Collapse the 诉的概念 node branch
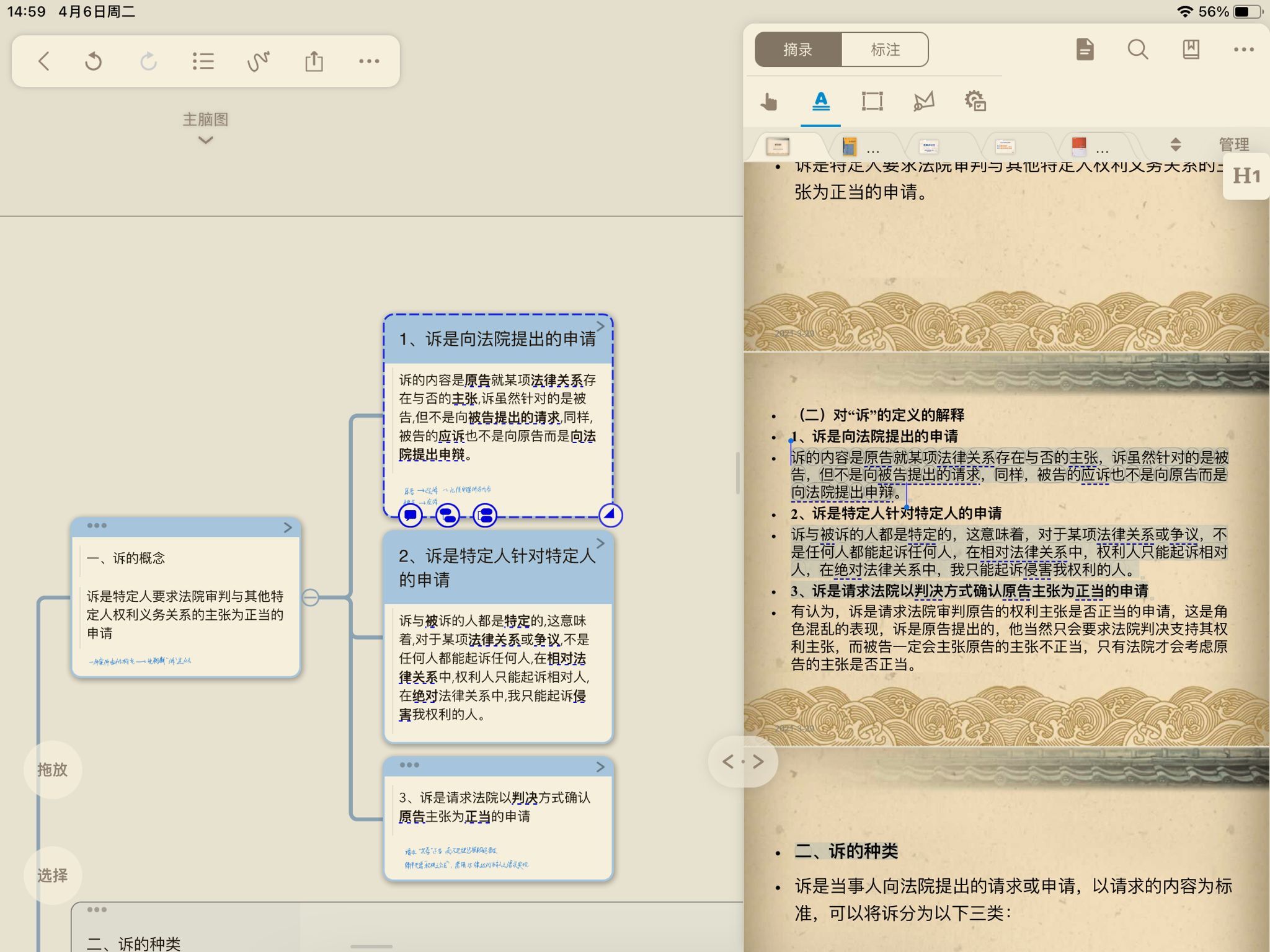 [x=311, y=597]
